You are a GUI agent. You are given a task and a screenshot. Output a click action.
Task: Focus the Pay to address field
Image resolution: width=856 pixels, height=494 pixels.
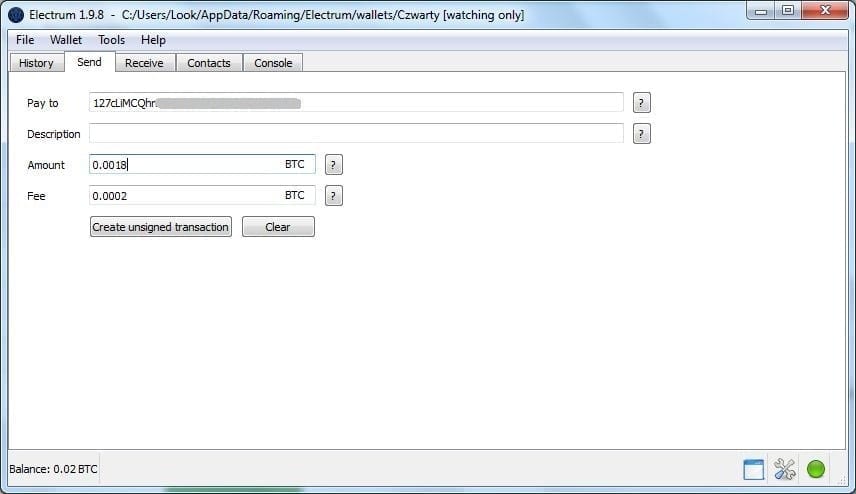click(x=356, y=102)
